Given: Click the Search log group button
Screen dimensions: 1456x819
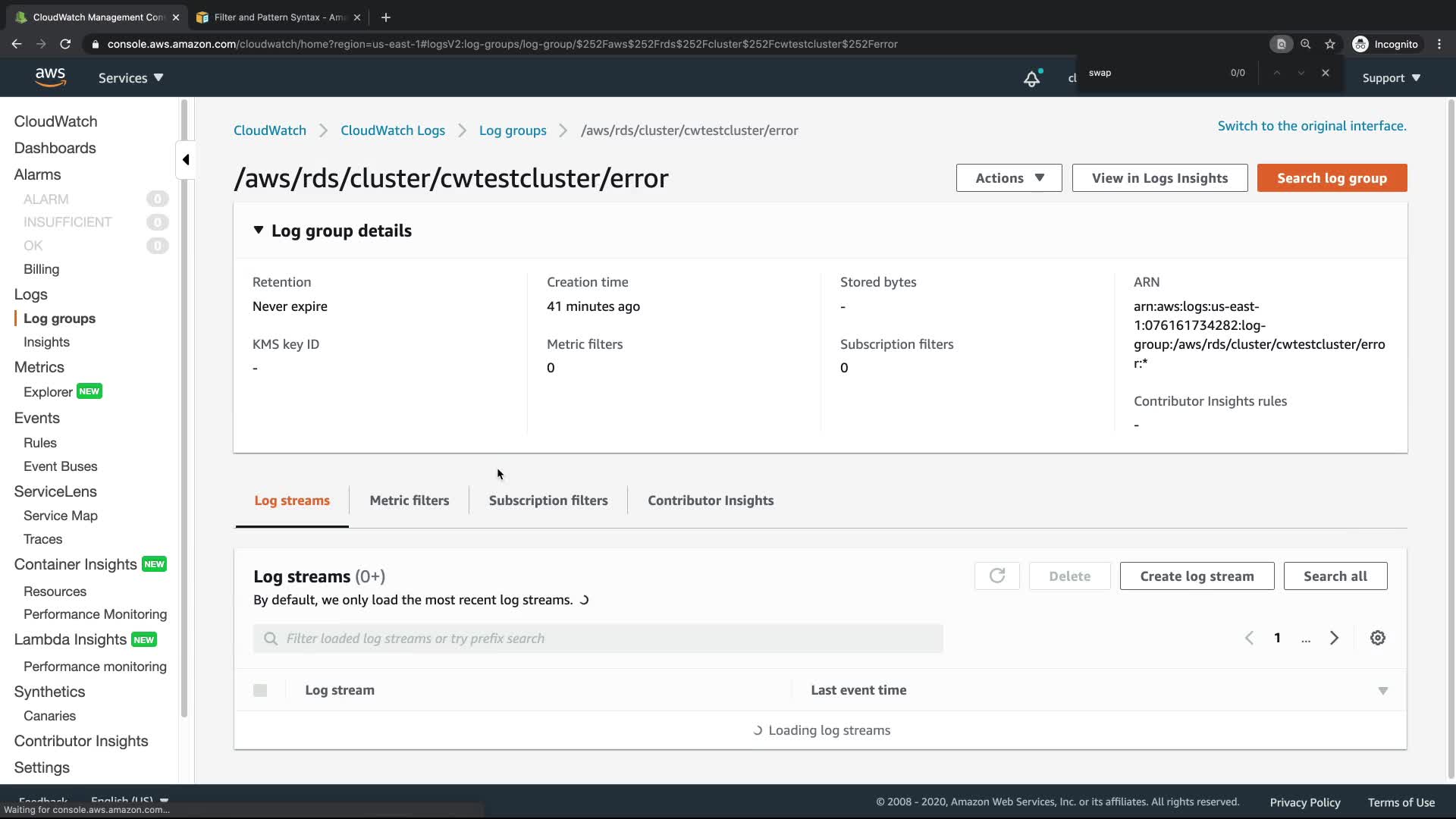Looking at the screenshot, I should (1331, 178).
